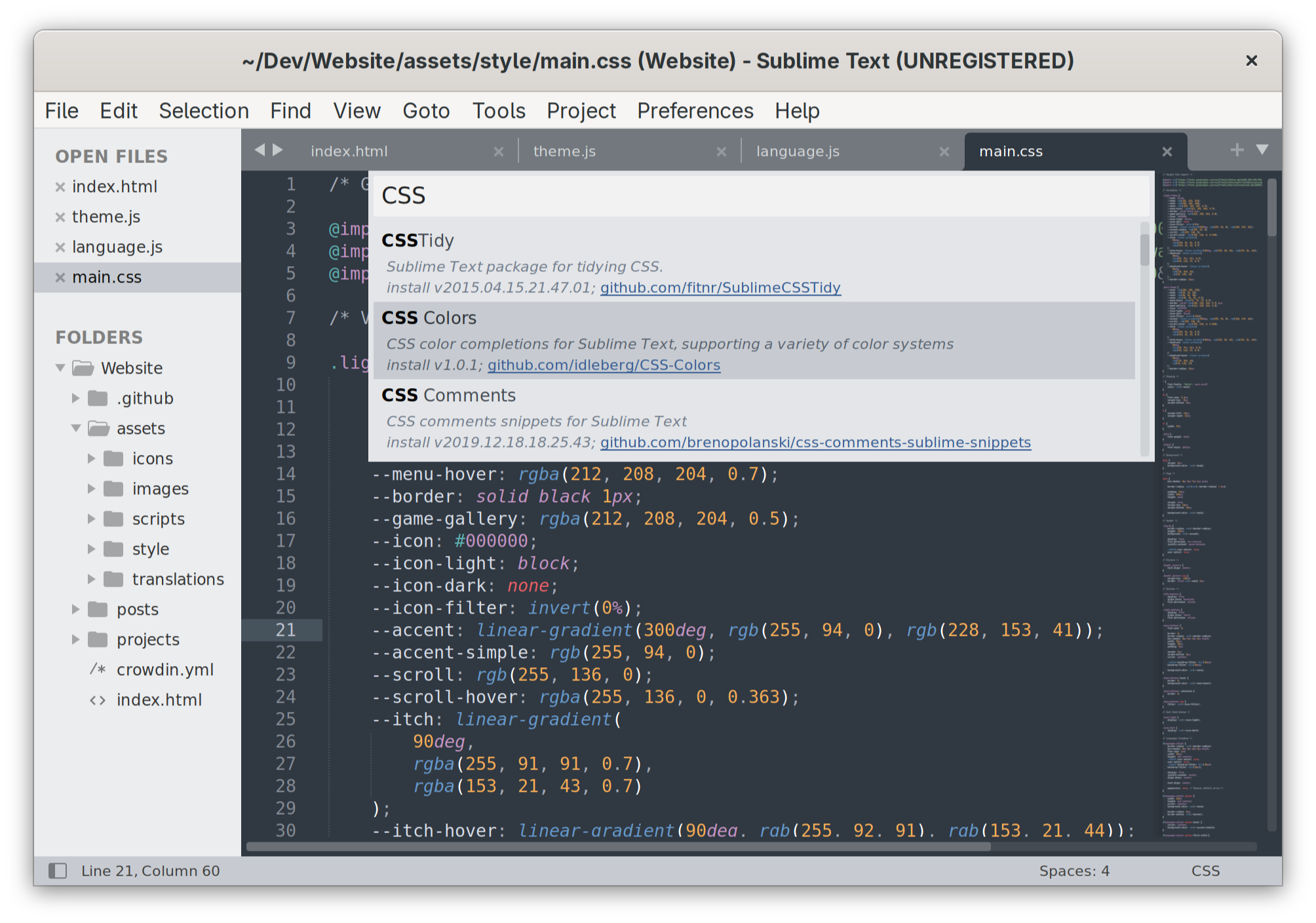Expand the .github folder

76,398
